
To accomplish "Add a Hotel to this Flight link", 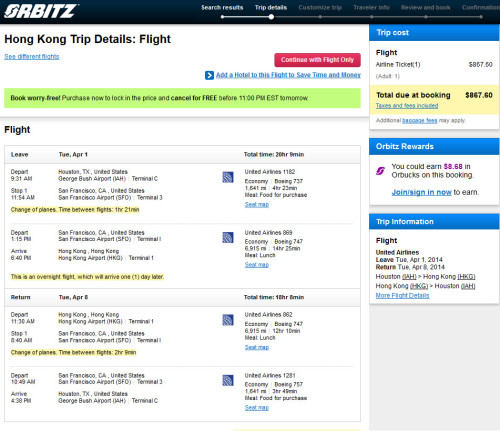I will tap(288, 75).
